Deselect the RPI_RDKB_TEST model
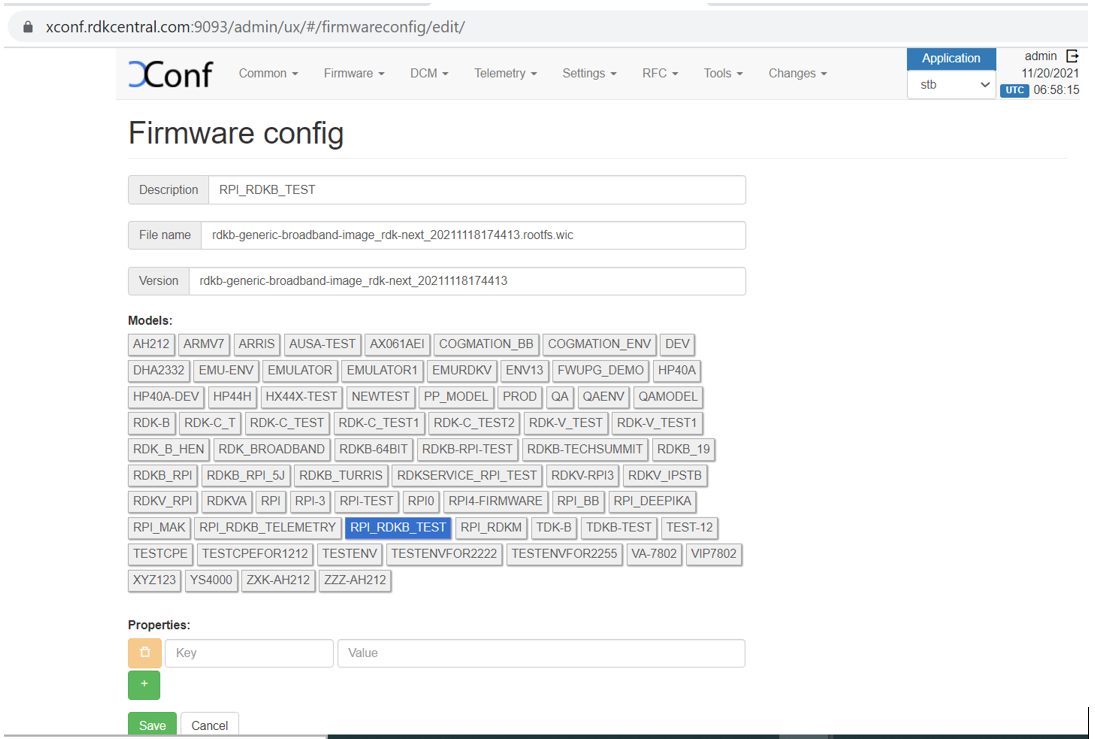 398,527
